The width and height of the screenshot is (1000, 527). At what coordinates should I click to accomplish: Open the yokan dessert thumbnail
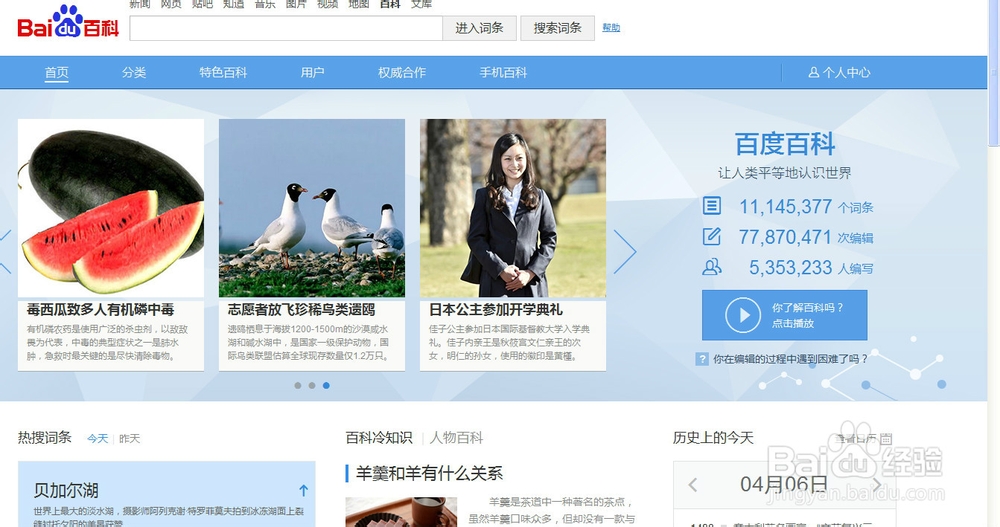click(x=401, y=512)
